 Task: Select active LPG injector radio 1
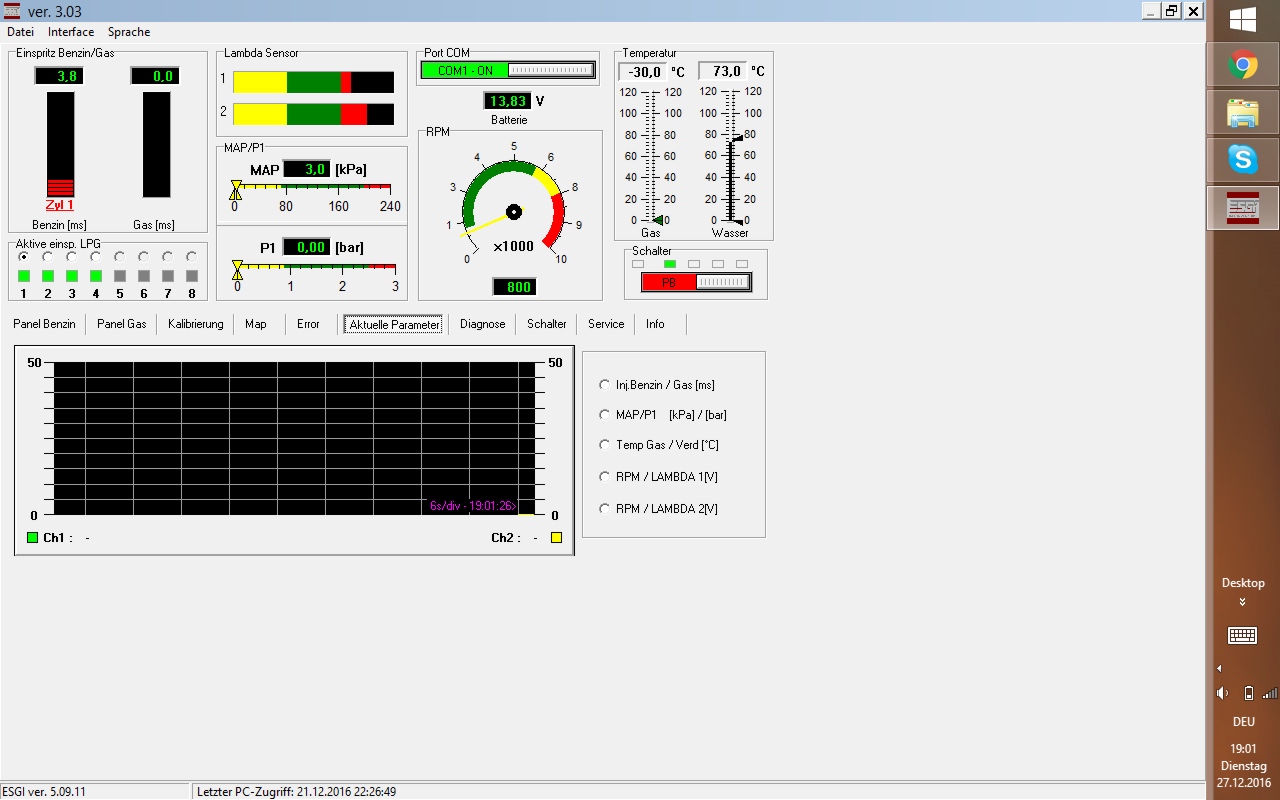[x=24, y=257]
